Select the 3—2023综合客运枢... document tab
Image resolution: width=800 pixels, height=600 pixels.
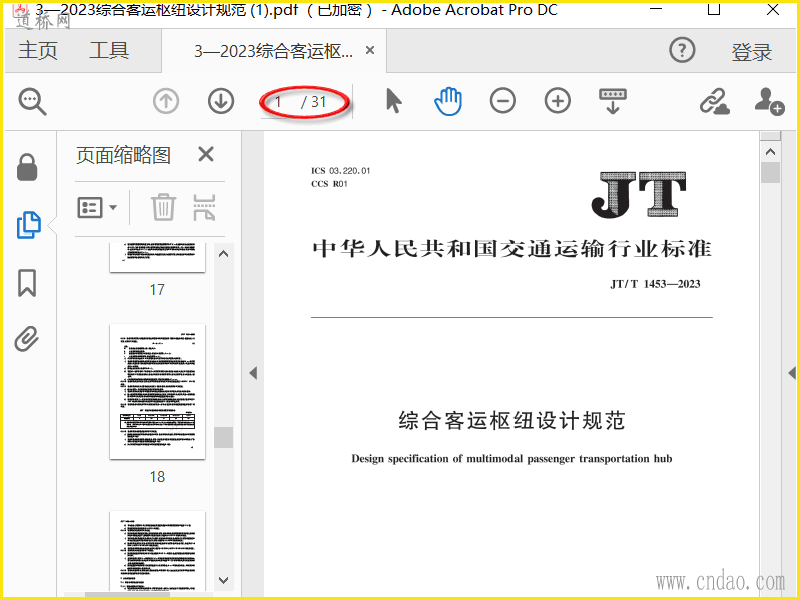tap(273, 51)
